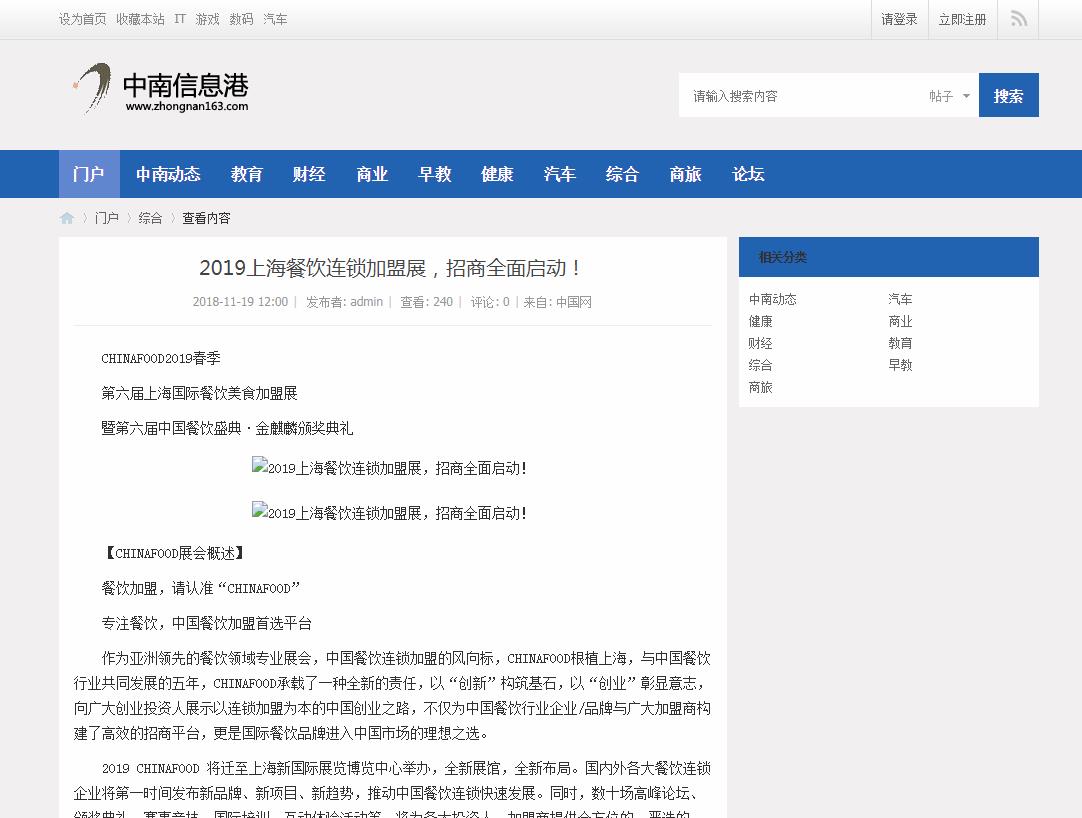
Task: Click the second broken article image
Action: [390, 512]
